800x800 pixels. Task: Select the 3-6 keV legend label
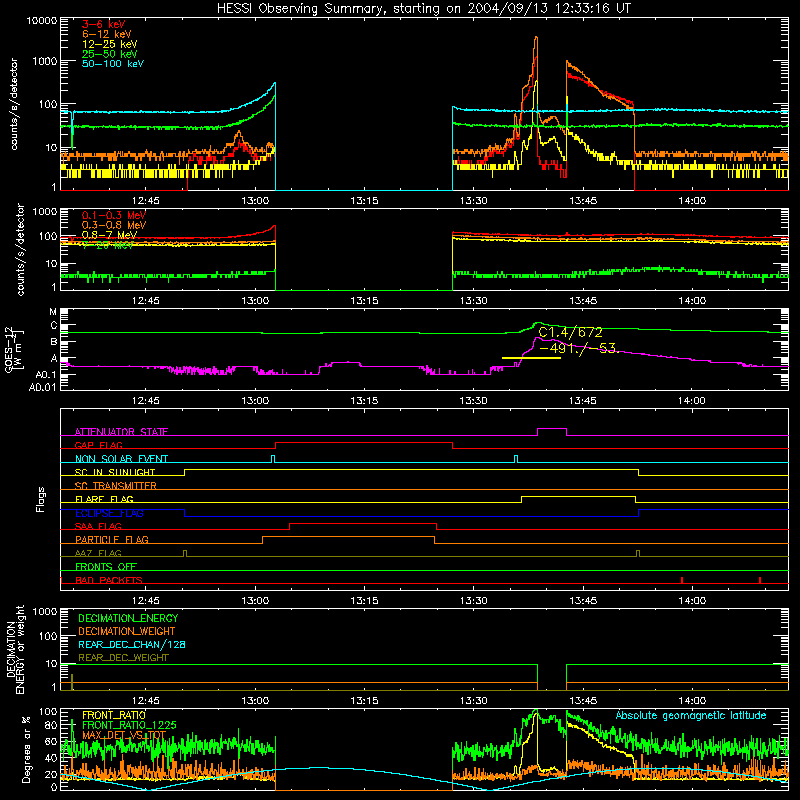(104, 24)
